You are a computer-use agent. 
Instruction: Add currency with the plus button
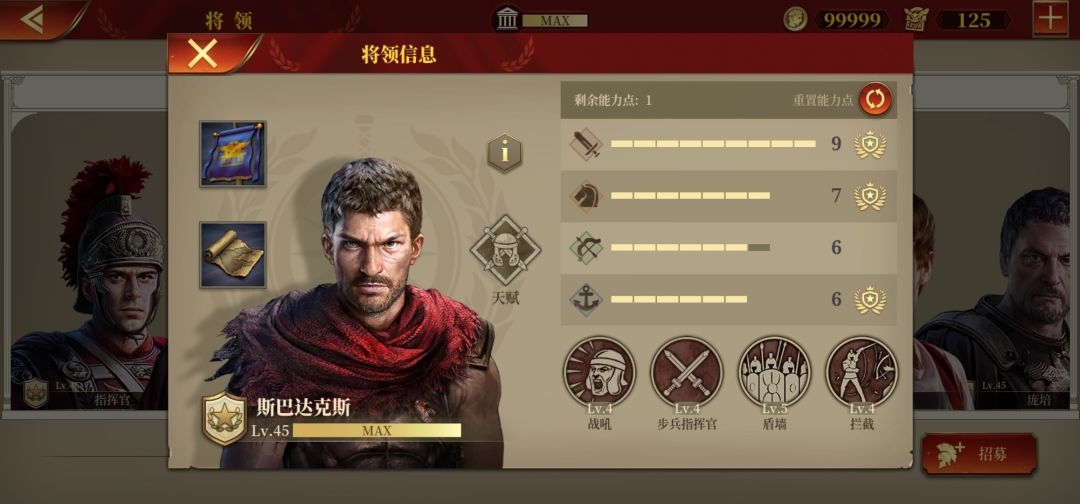(1050, 19)
